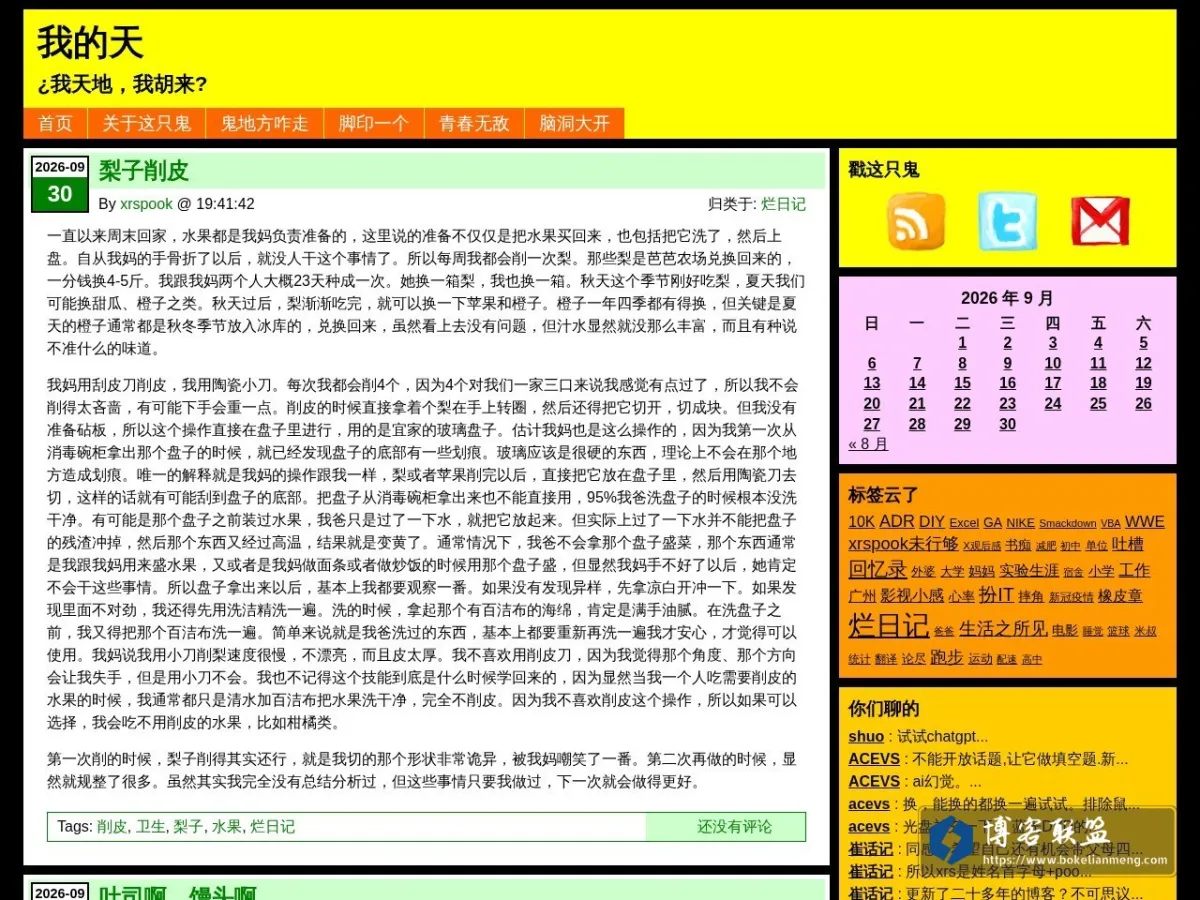Viewport: 1200px width, 900px height.
Task: Open the 10K tag in tag cloud
Action: pos(861,521)
